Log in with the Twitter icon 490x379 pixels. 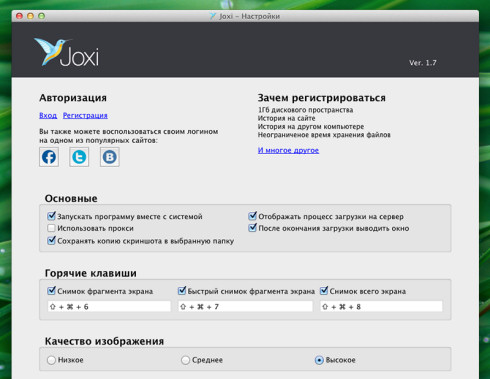79,157
